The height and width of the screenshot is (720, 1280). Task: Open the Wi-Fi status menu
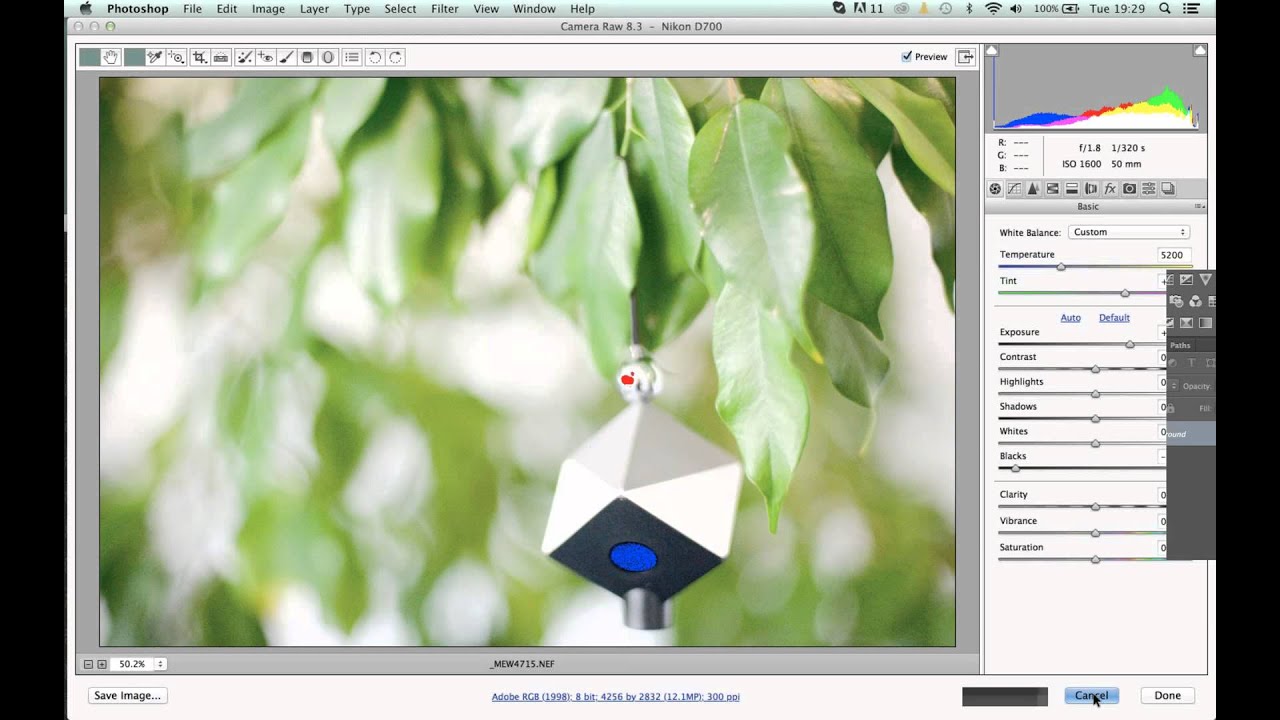tap(993, 9)
